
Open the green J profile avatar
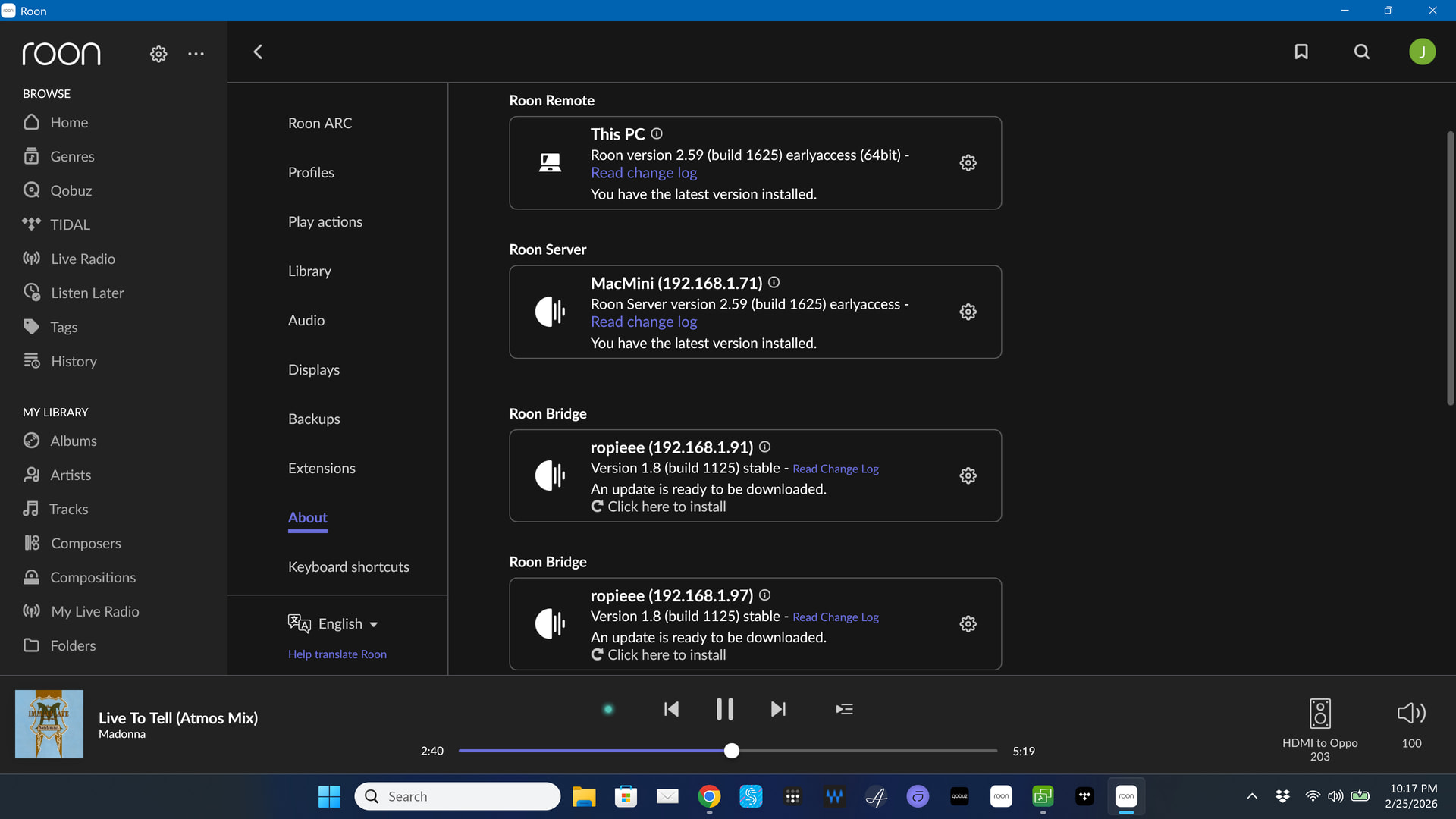[1422, 52]
